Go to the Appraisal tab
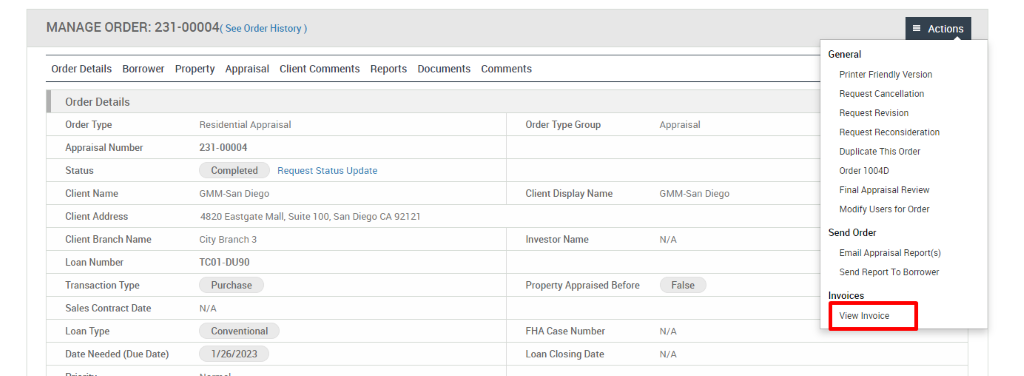 pos(247,69)
